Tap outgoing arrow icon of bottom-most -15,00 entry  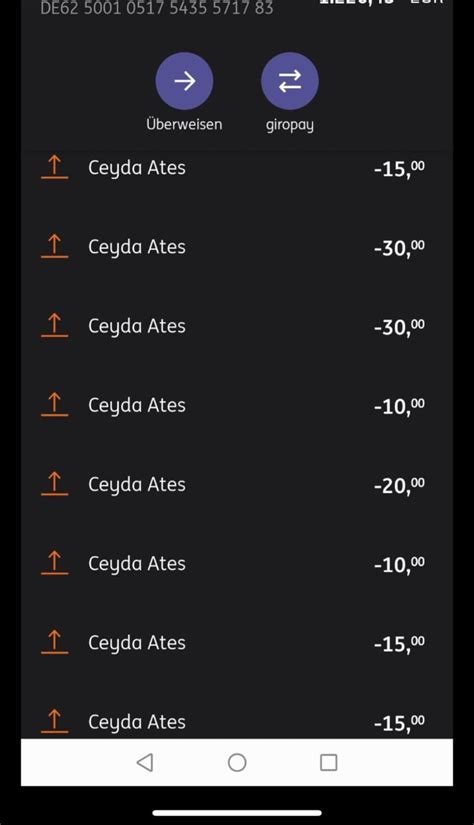click(x=55, y=721)
